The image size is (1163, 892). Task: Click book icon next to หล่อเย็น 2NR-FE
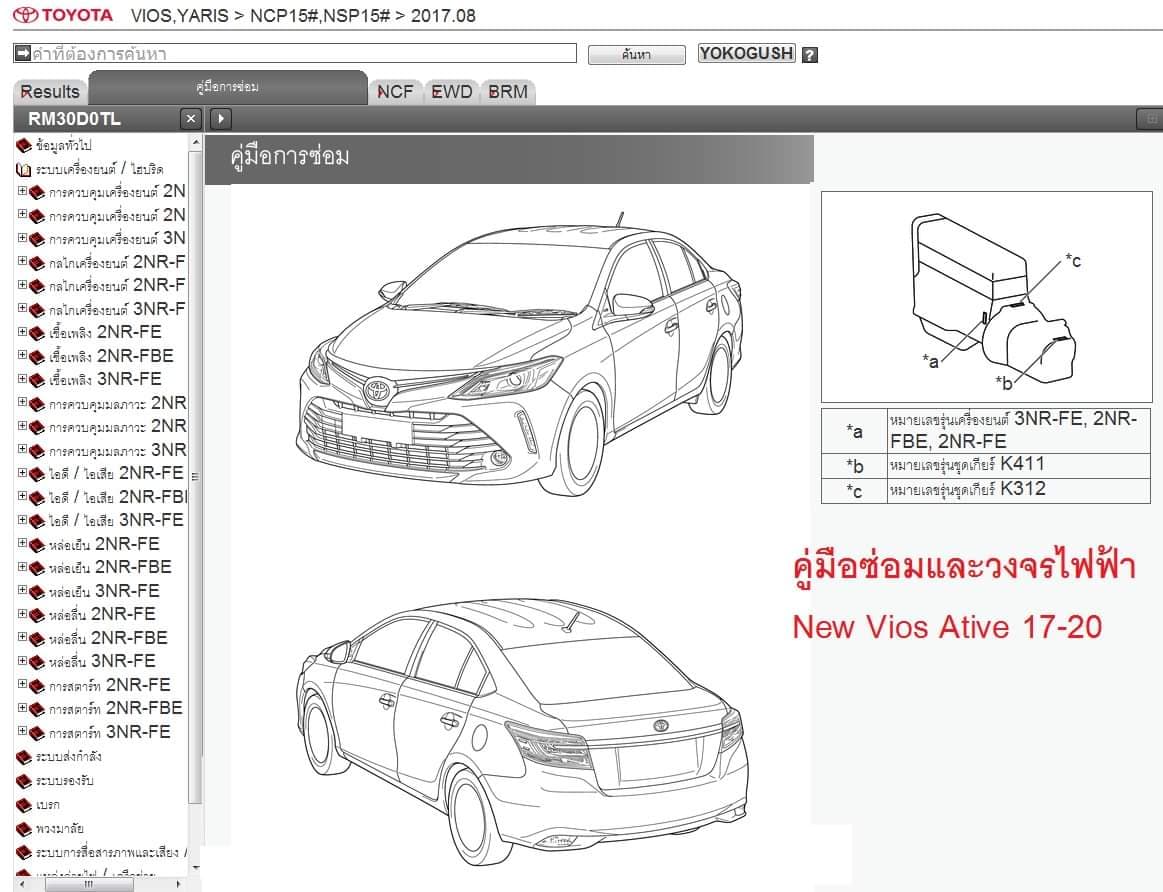point(37,545)
